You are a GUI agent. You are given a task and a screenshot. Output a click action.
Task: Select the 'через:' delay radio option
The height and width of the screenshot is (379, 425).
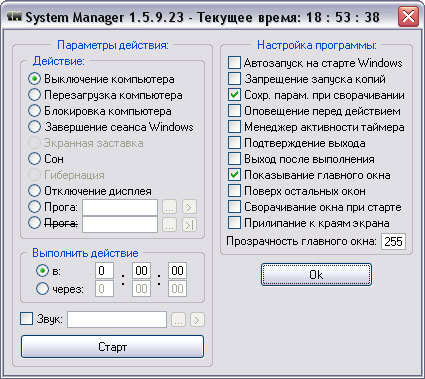(42, 289)
